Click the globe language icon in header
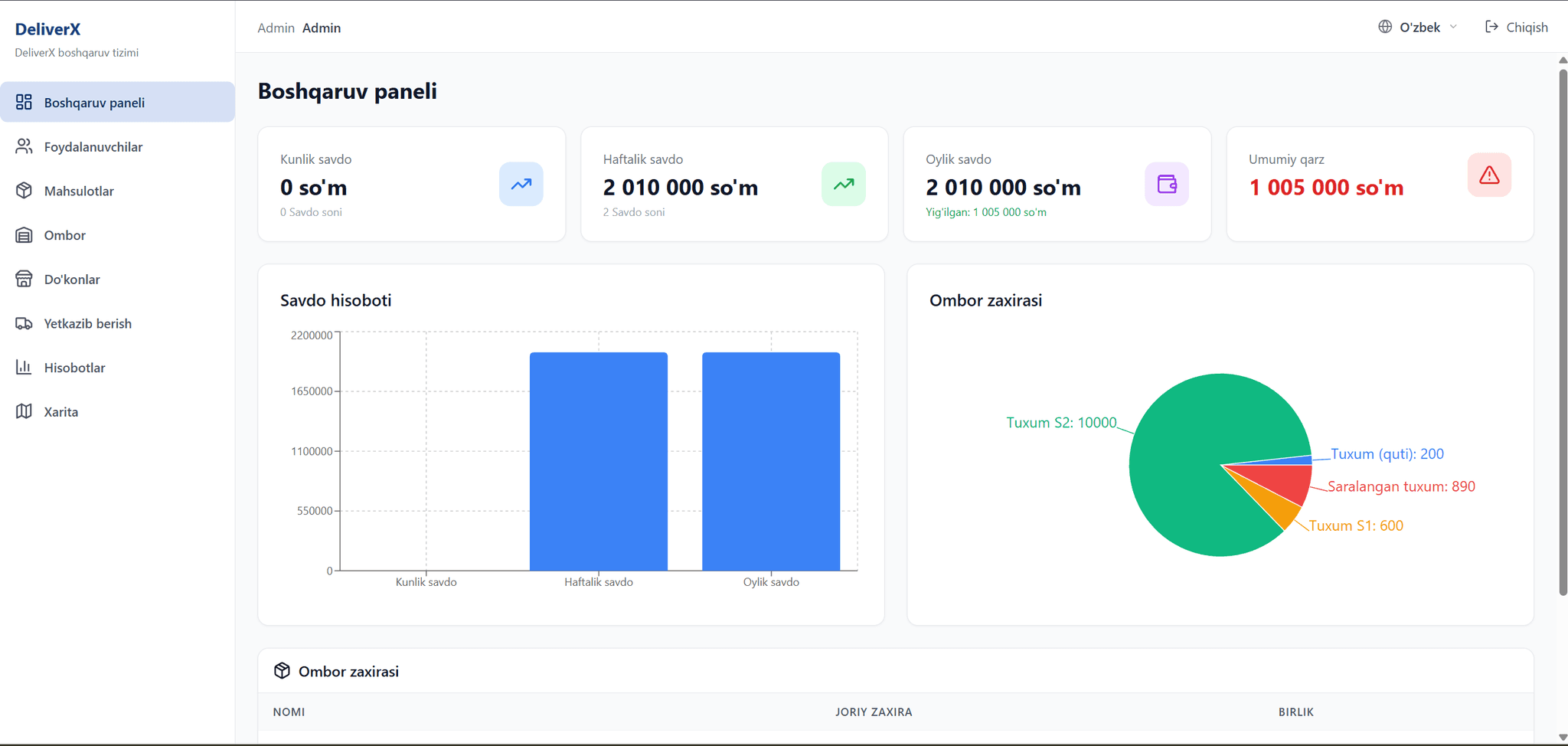1568x746 pixels. point(1384,27)
